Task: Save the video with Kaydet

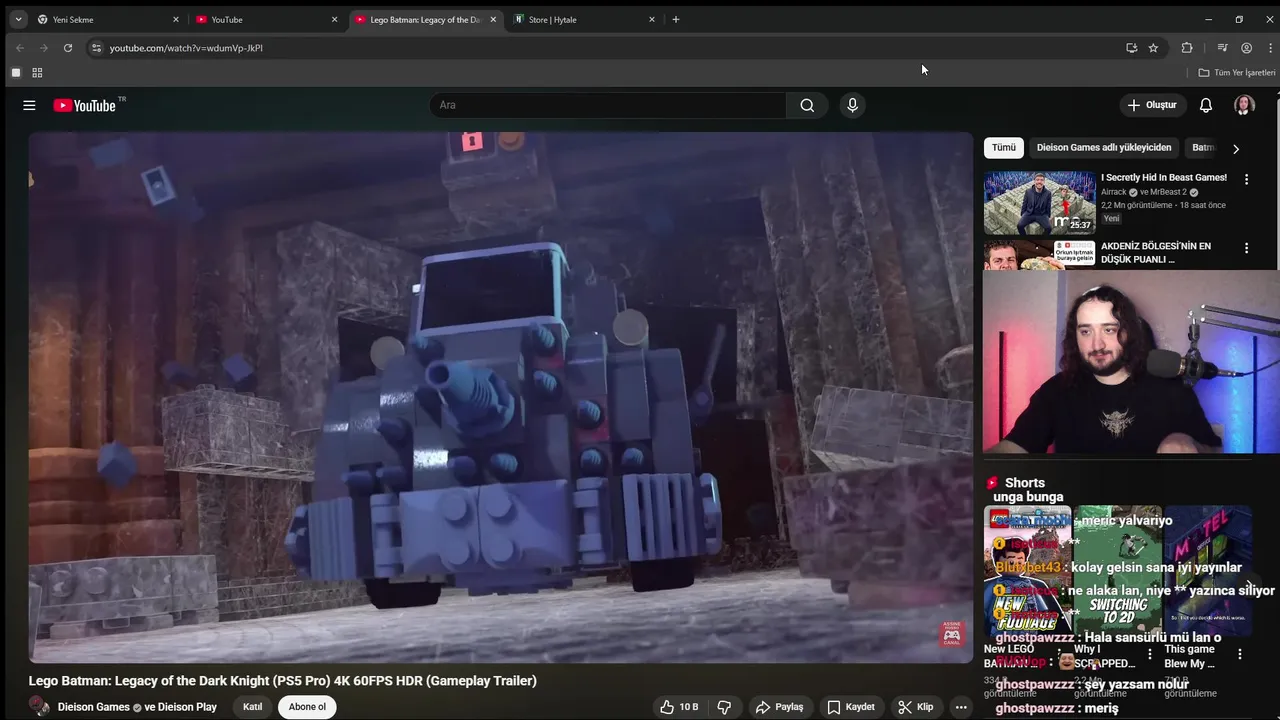Action: click(850, 707)
